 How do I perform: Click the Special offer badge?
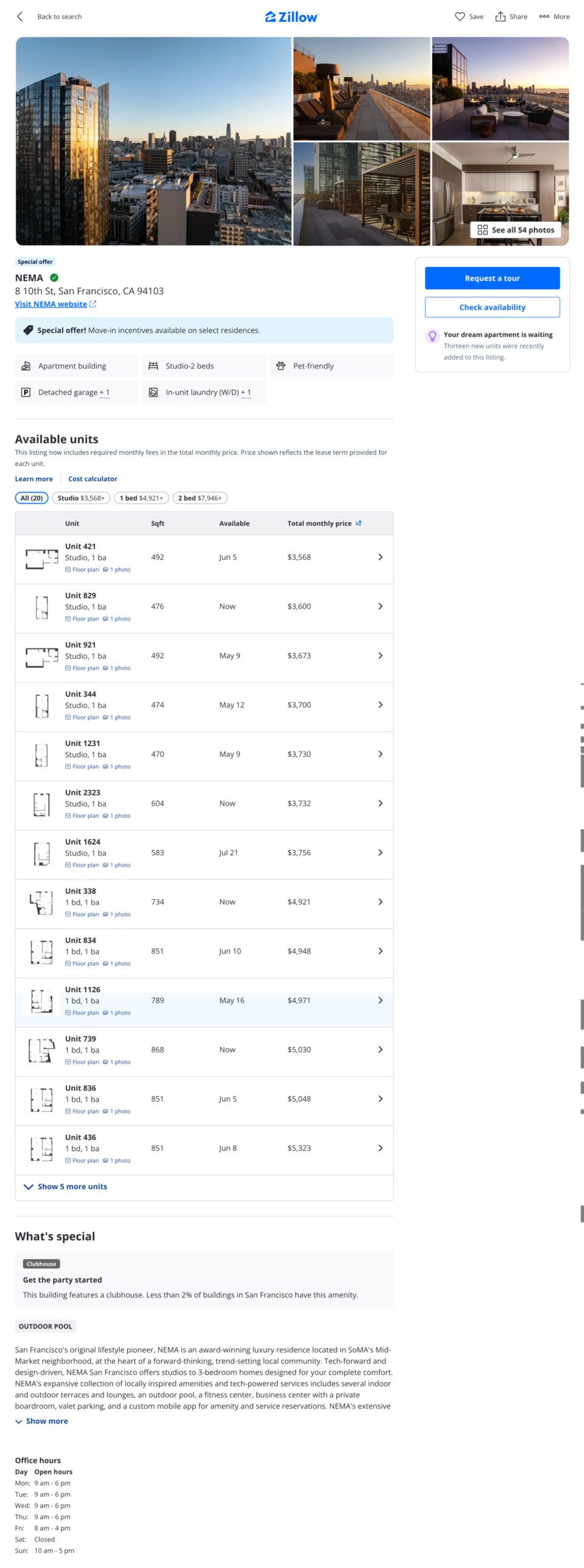[x=35, y=262]
